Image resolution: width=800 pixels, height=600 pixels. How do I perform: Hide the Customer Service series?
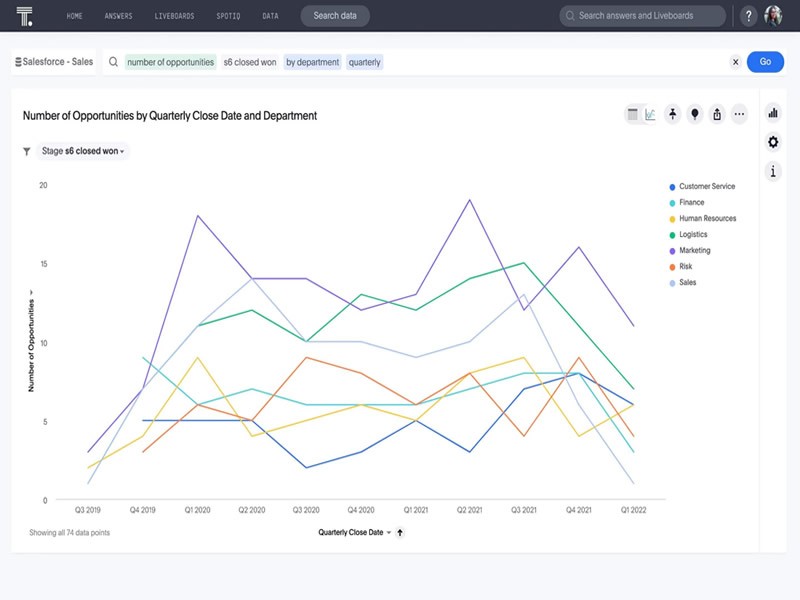click(x=707, y=185)
